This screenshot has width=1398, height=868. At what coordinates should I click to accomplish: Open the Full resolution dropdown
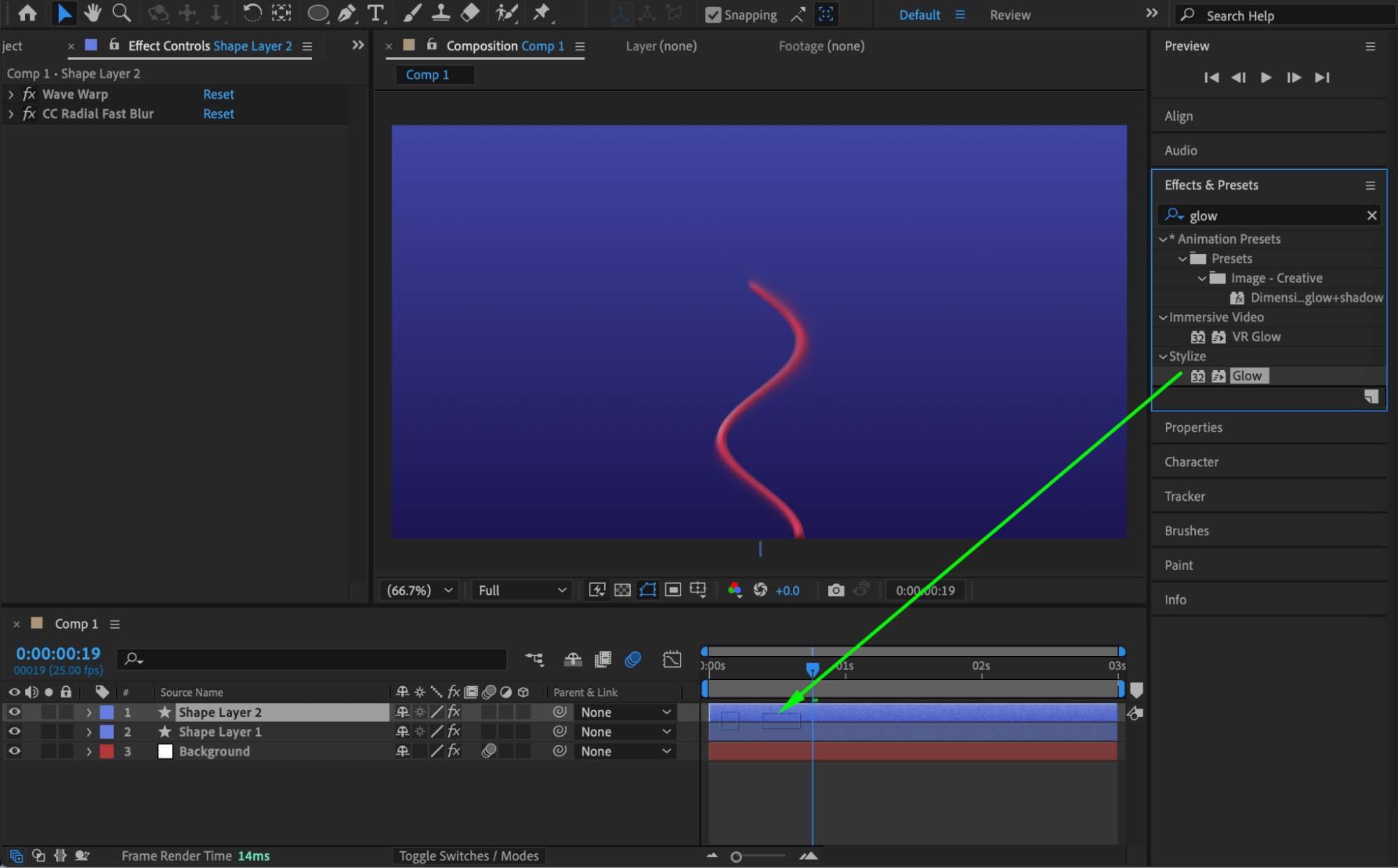point(522,590)
